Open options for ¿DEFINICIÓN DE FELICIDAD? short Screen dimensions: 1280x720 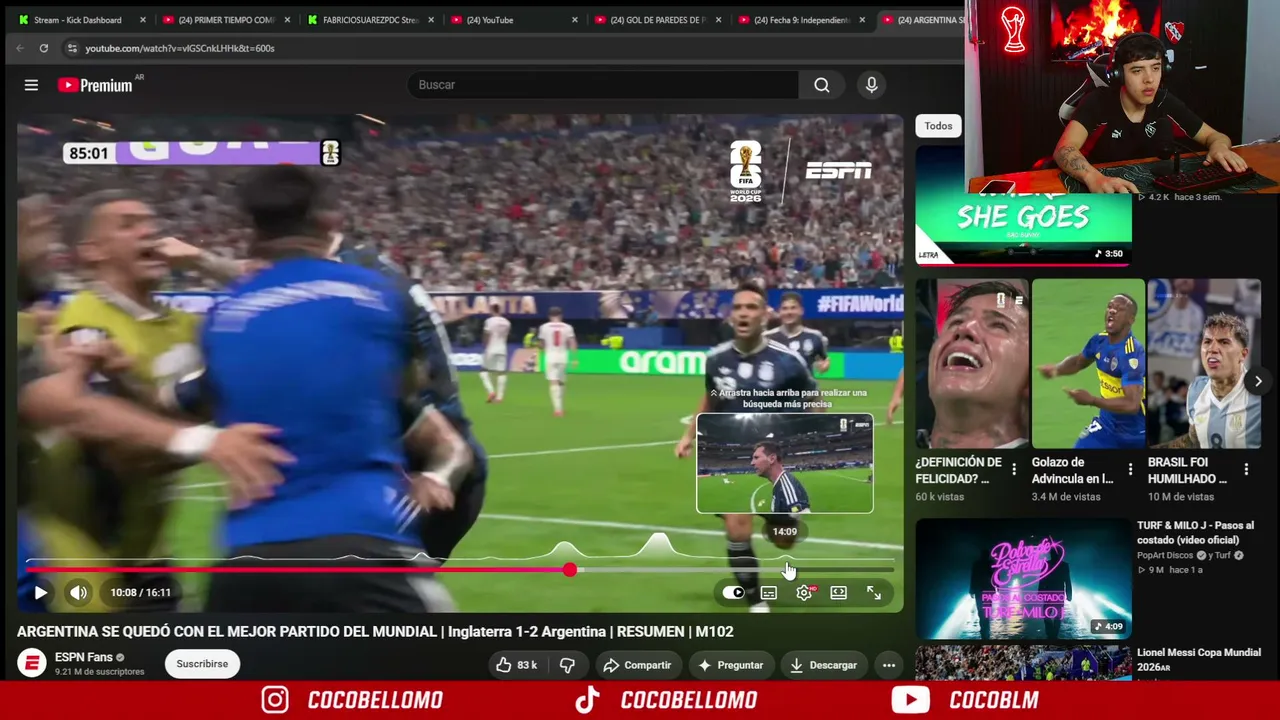point(1014,469)
